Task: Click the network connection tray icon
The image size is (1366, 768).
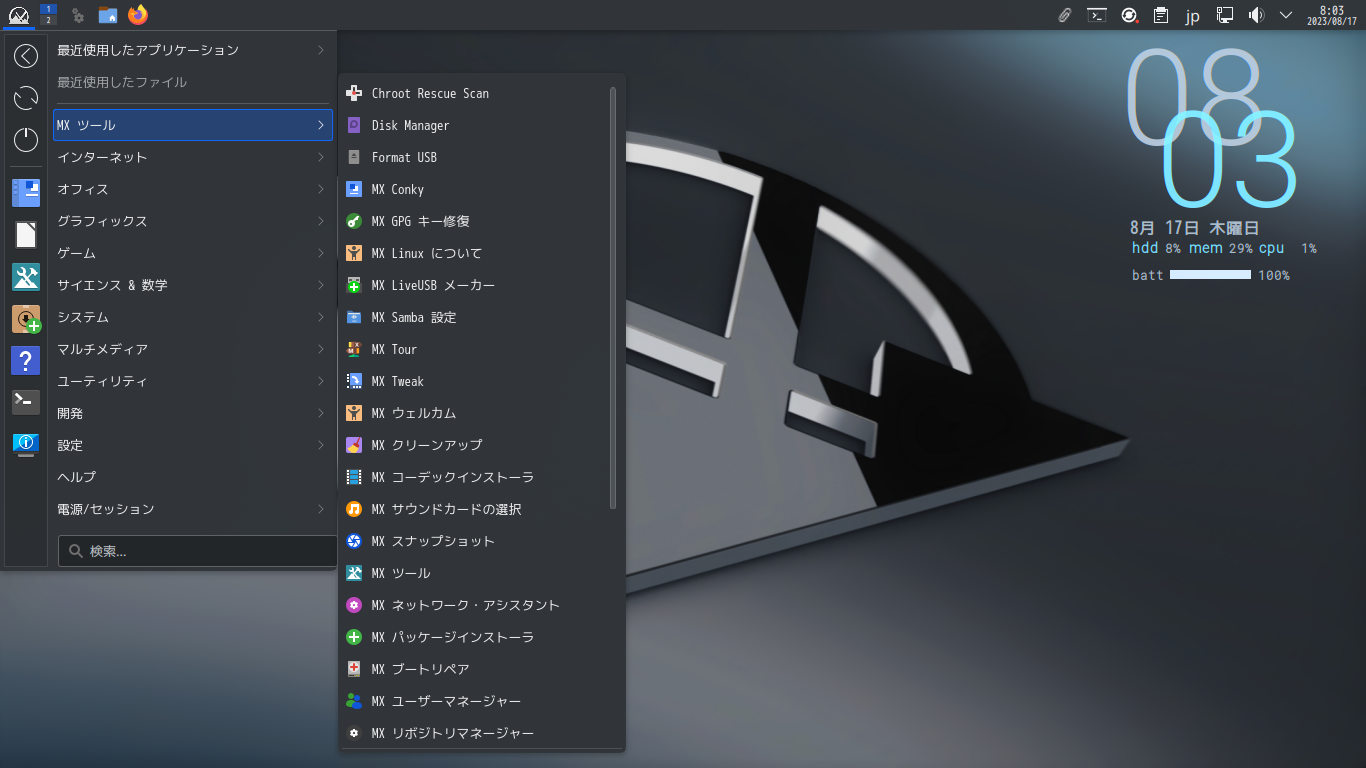Action: click(x=1225, y=15)
